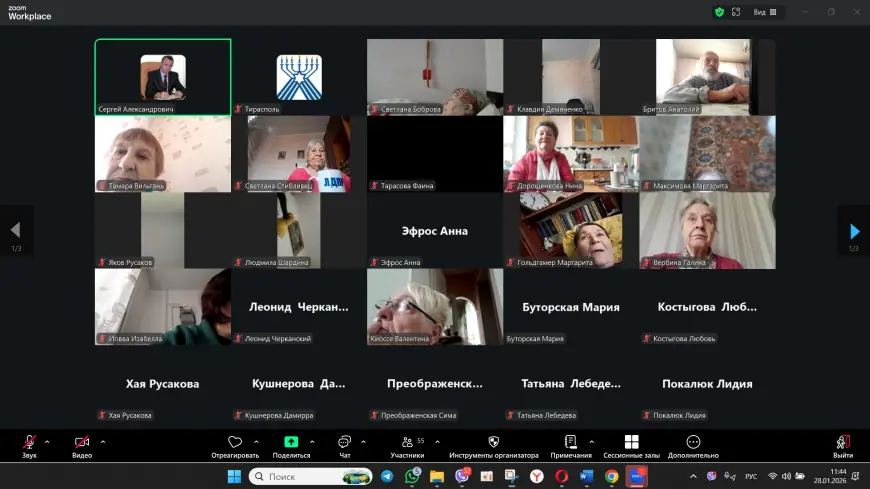
Task: Toggle the full screen icon beside Вид
Action: point(736,12)
